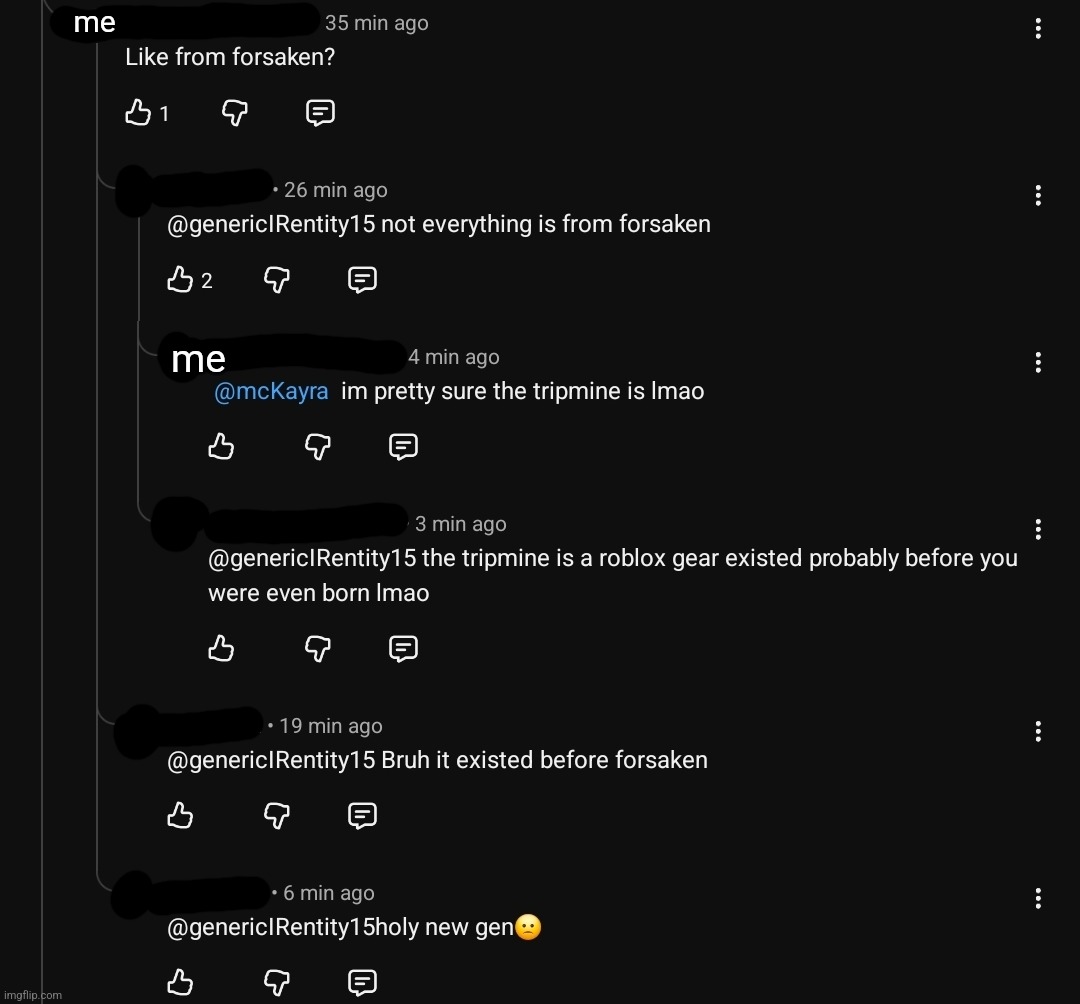This screenshot has width=1080, height=1004.
Task: Like the "Like from forsaken?" comment
Action: point(138,112)
